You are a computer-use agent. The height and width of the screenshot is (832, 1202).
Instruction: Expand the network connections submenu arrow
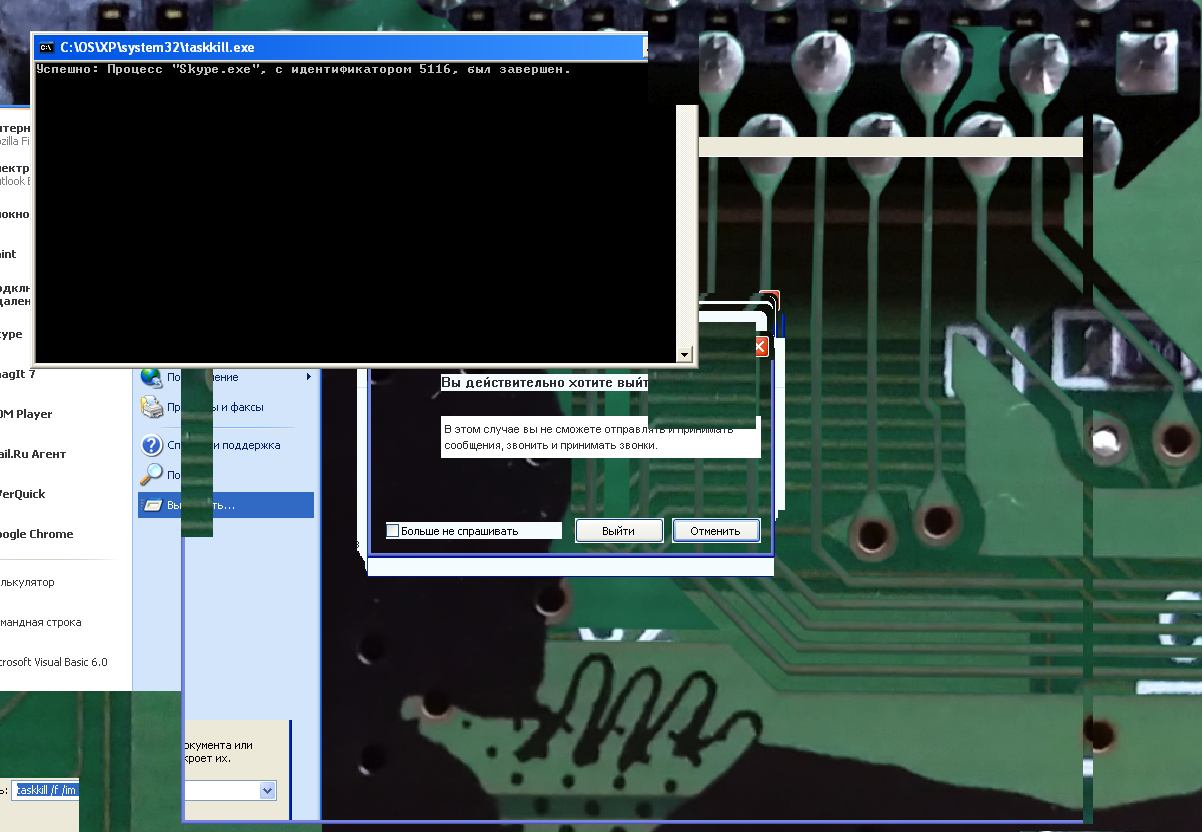pos(309,377)
